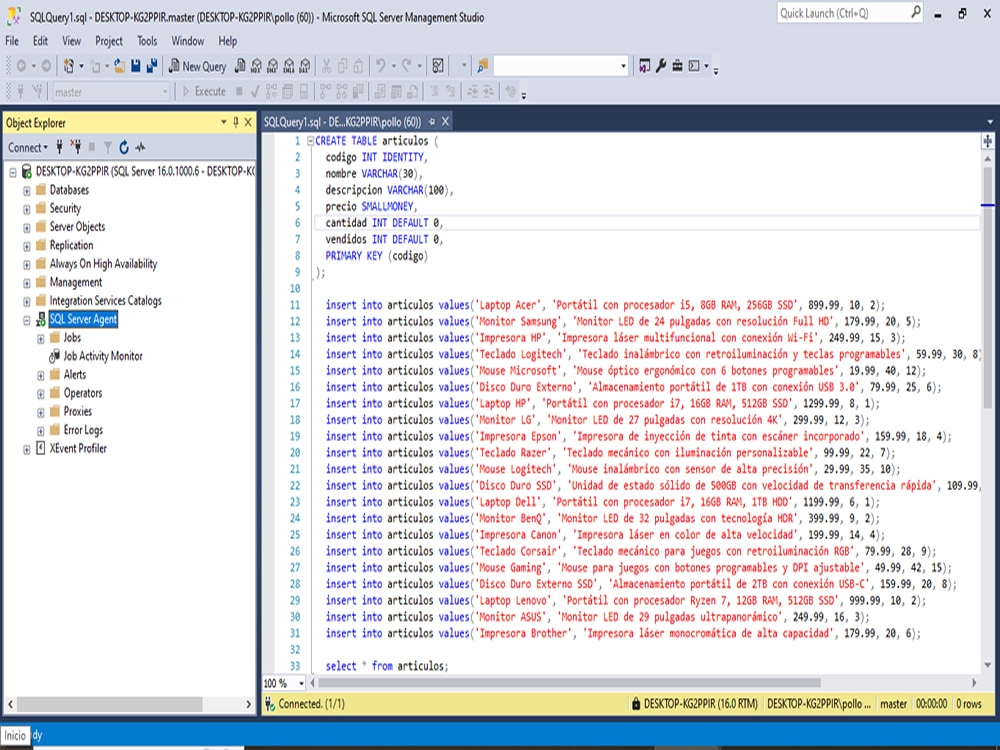Image resolution: width=1000 pixels, height=750 pixels.
Task: Toggle pin on the Object Explorer panel
Action: click(x=235, y=122)
